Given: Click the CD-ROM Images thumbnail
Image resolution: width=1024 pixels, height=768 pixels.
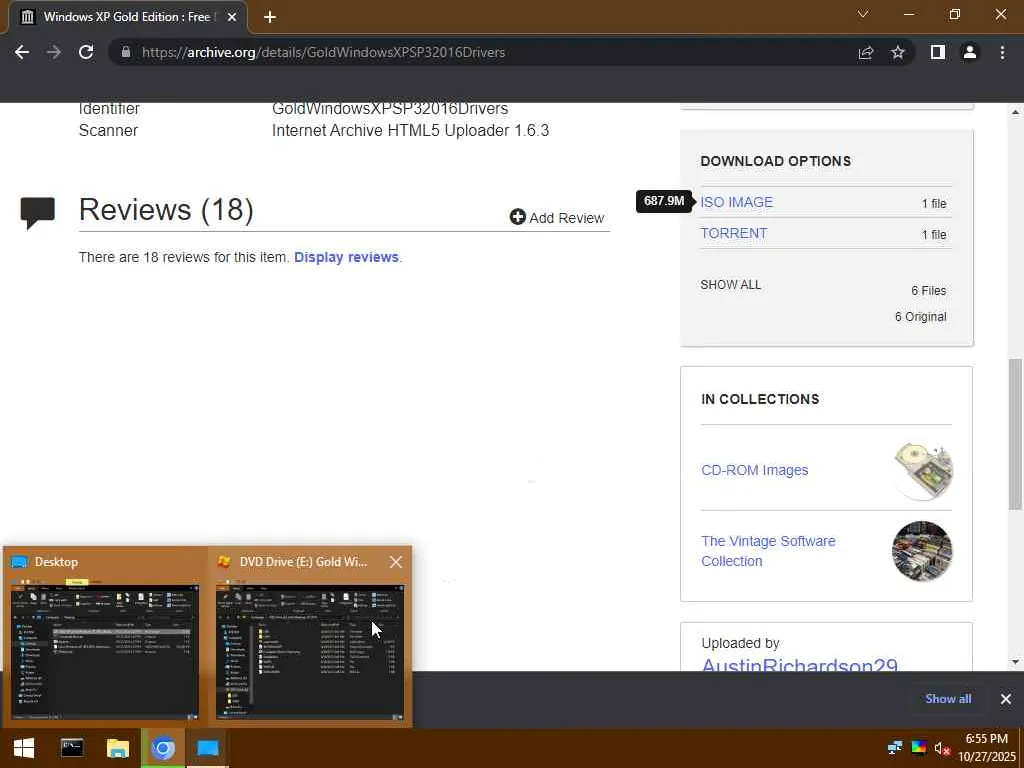Looking at the screenshot, I should pos(923,470).
